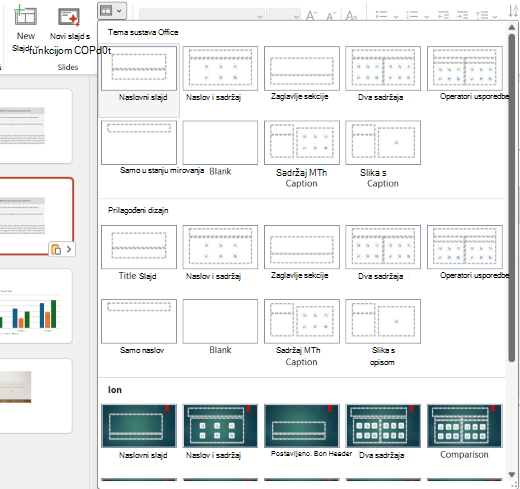Pick the Ion Comparison layout

tap(465, 432)
